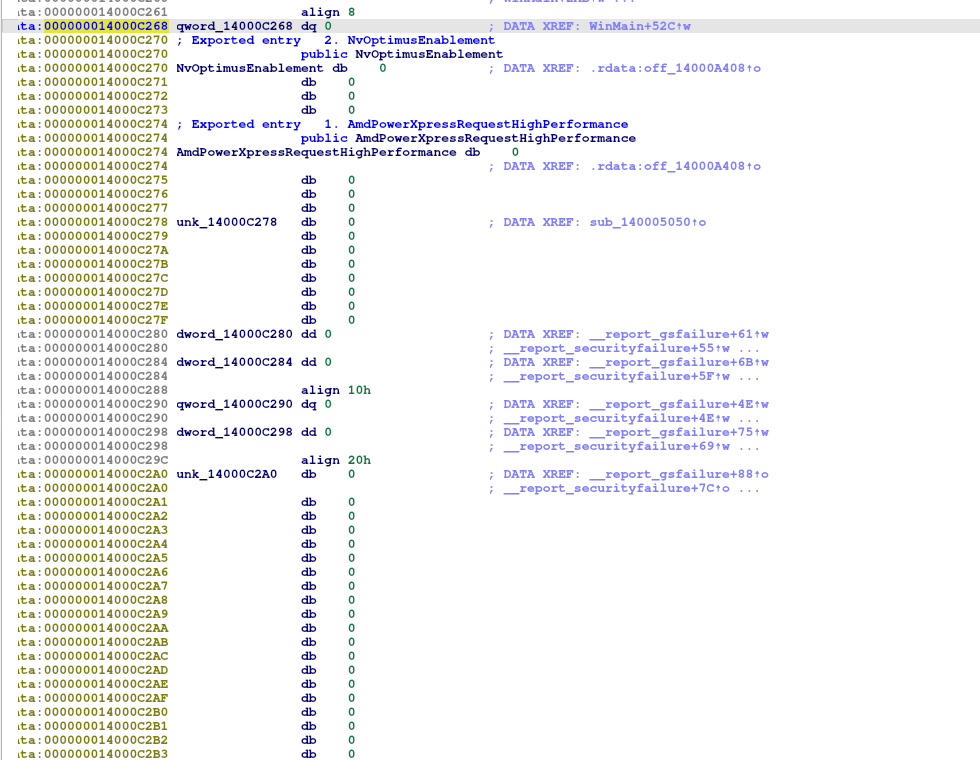This screenshot has width=980, height=760.
Task: Select the qword_14000C268 label
Action: click(x=235, y=26)
